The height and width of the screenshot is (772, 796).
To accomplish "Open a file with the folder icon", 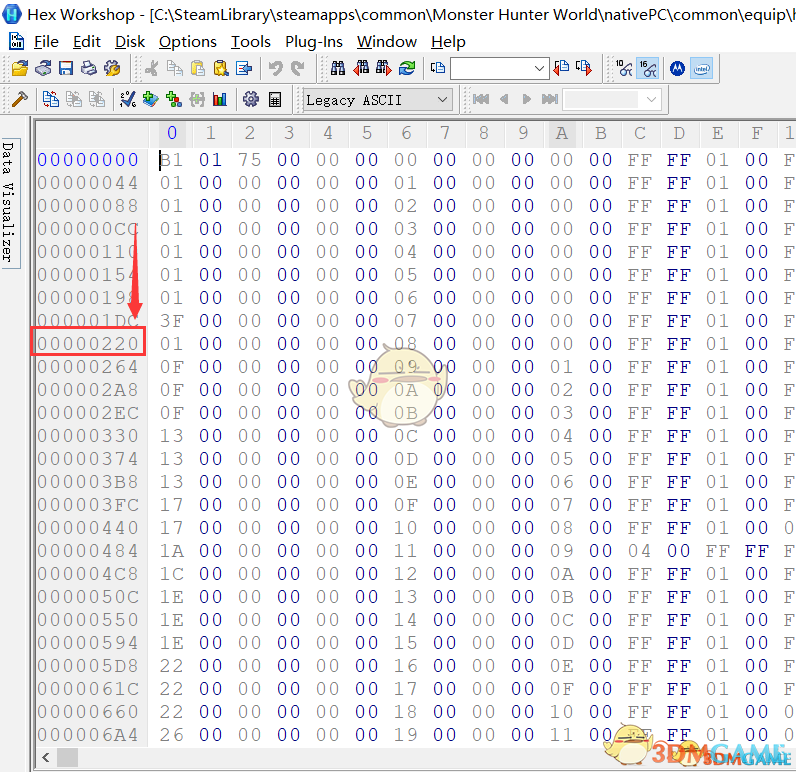I will [x=20, y=68].
